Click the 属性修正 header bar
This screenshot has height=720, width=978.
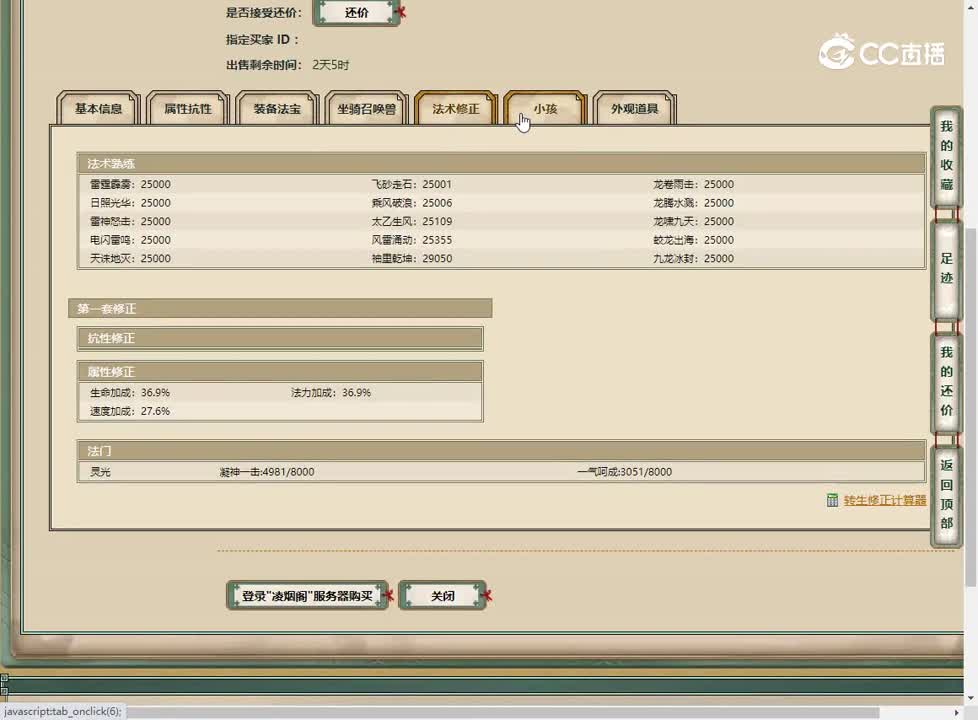[280, 372]
